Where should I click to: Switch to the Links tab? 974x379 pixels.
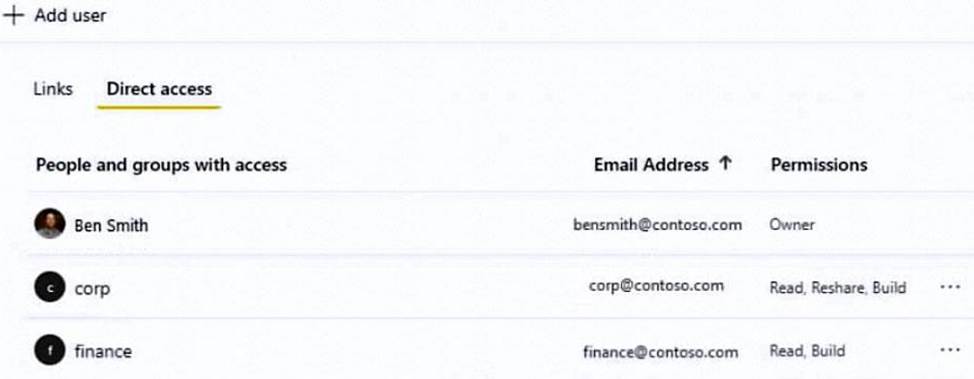point(53,89)
